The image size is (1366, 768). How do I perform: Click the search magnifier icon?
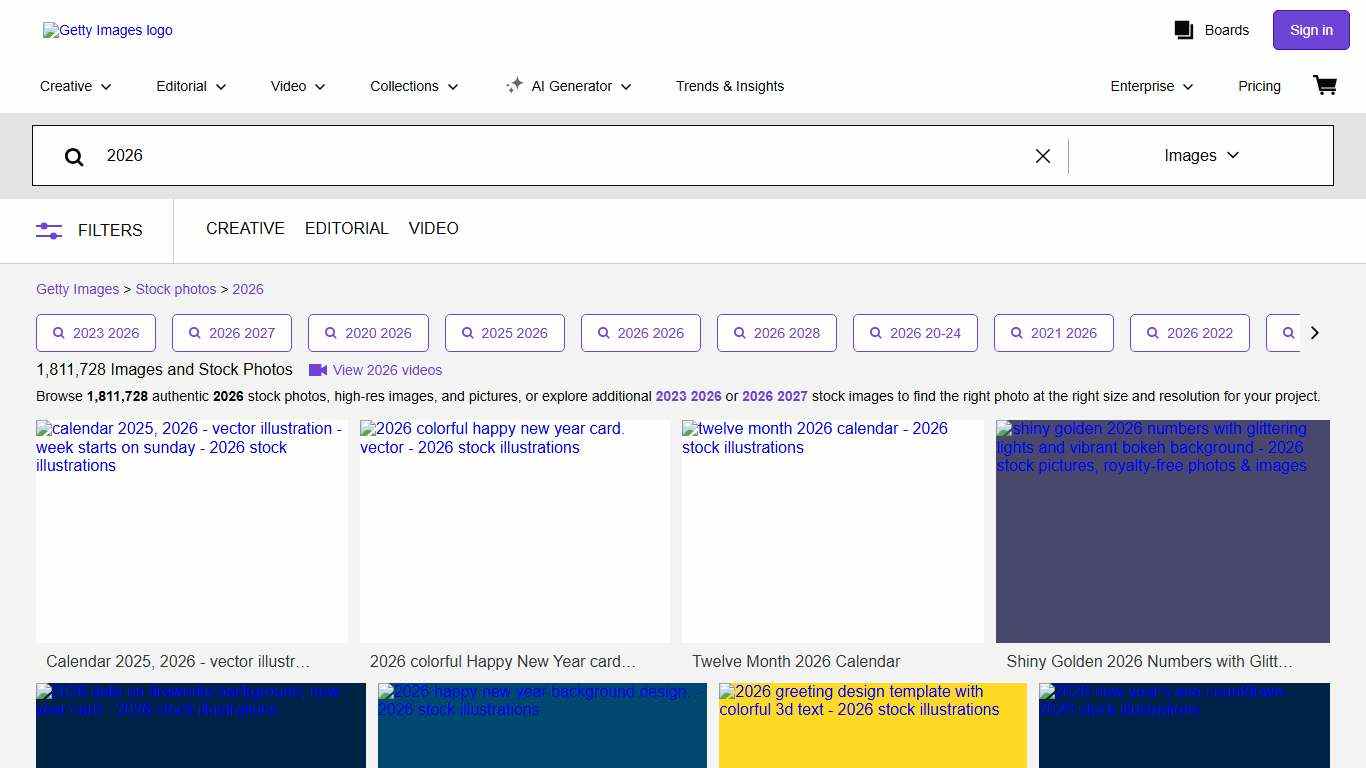point(74,156)
